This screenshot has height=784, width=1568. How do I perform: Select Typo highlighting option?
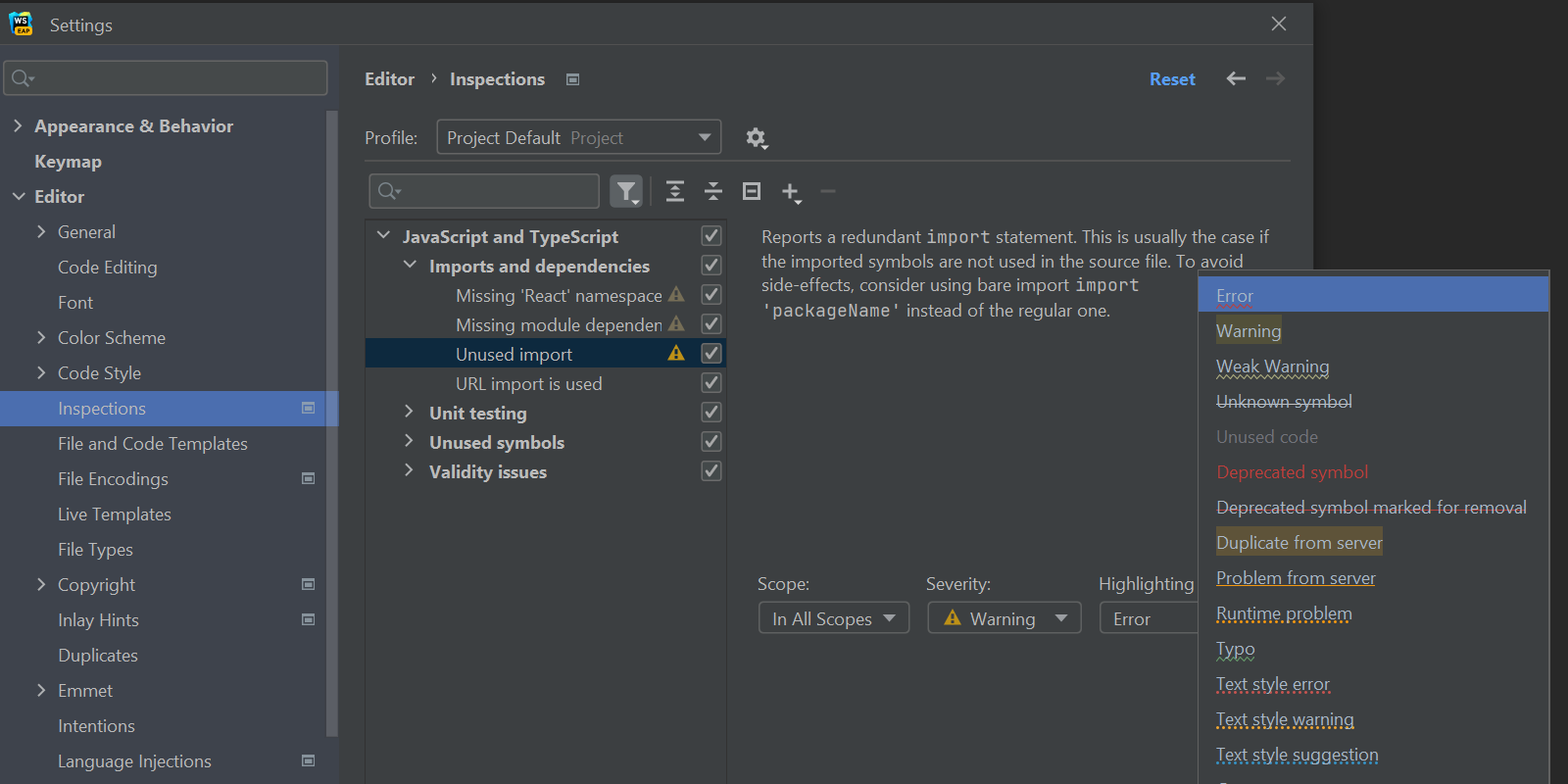click(x=1373, y=648)
